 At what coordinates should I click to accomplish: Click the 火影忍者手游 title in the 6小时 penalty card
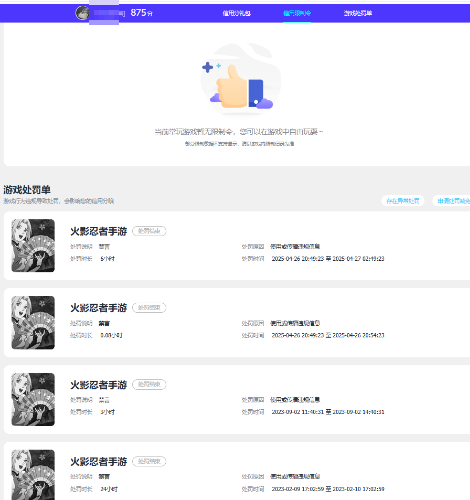pos(99,231)
